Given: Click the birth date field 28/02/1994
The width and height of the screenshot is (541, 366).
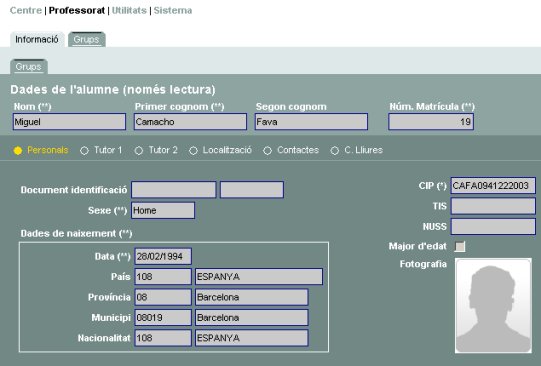Looking at the screenshot, I should 163,256.
